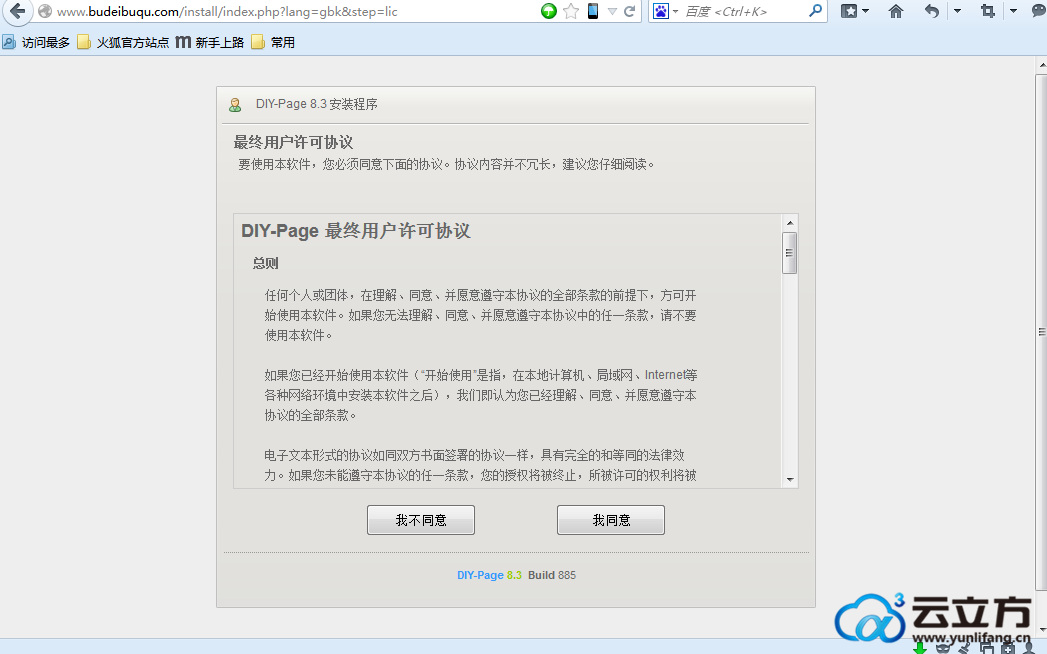Image resolution: width=1047 pixels, height=654 pixels.
Task: Go to the home page icon
Action: (896, 11)
